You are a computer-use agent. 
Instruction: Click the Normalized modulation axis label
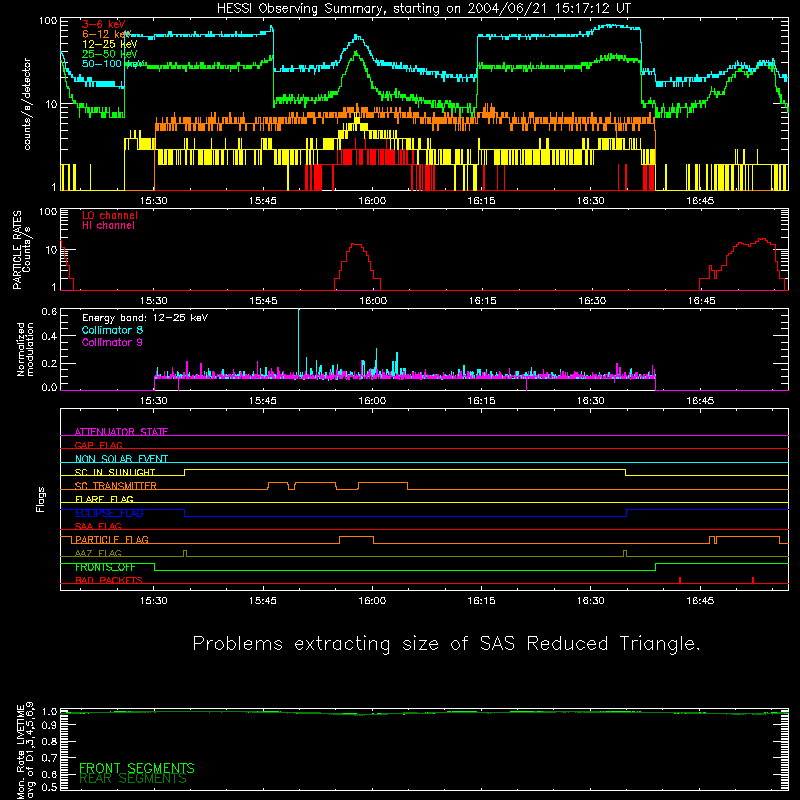25,349
